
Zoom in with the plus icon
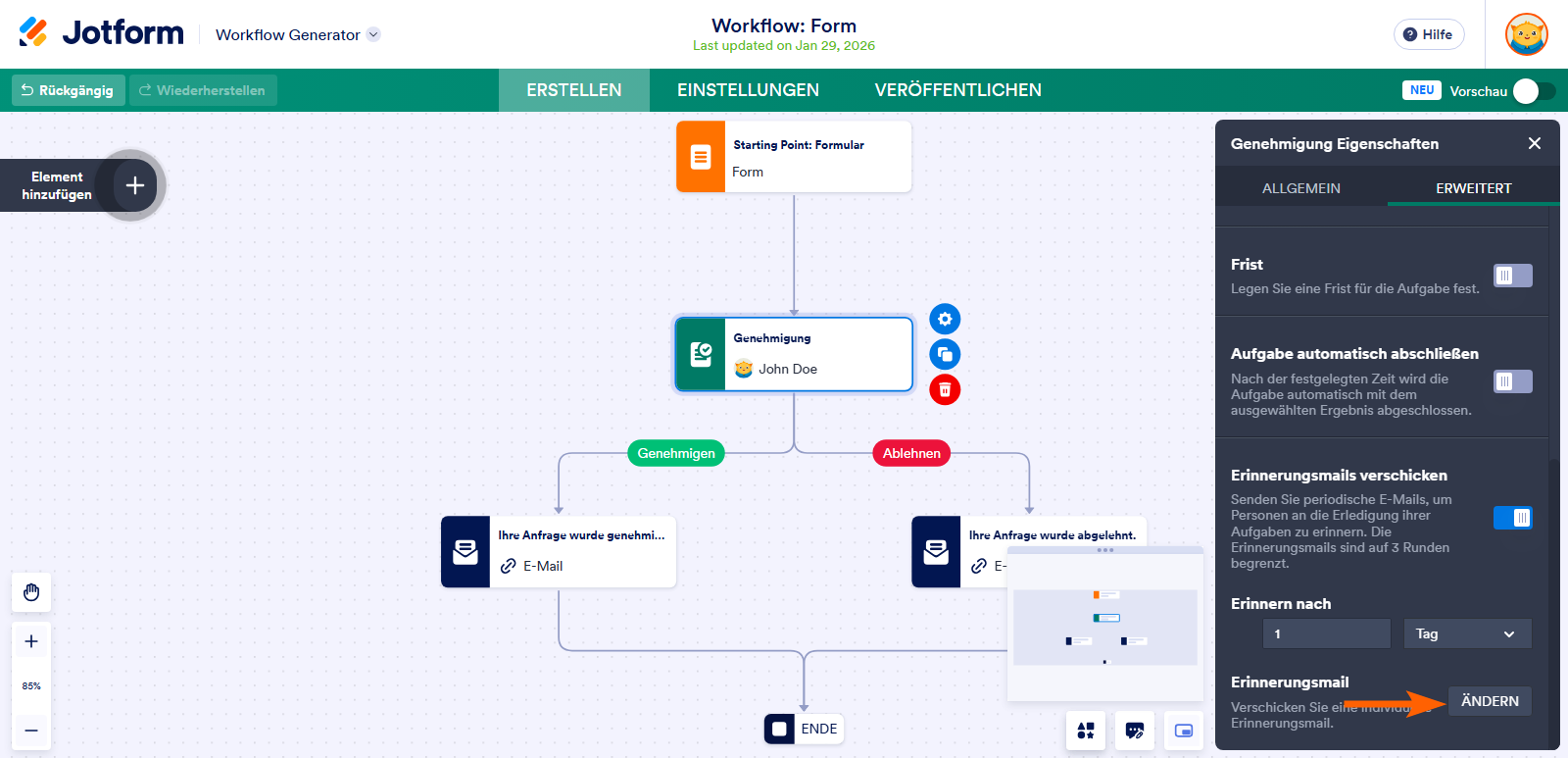pyautogui.click(x=31, y=641)
